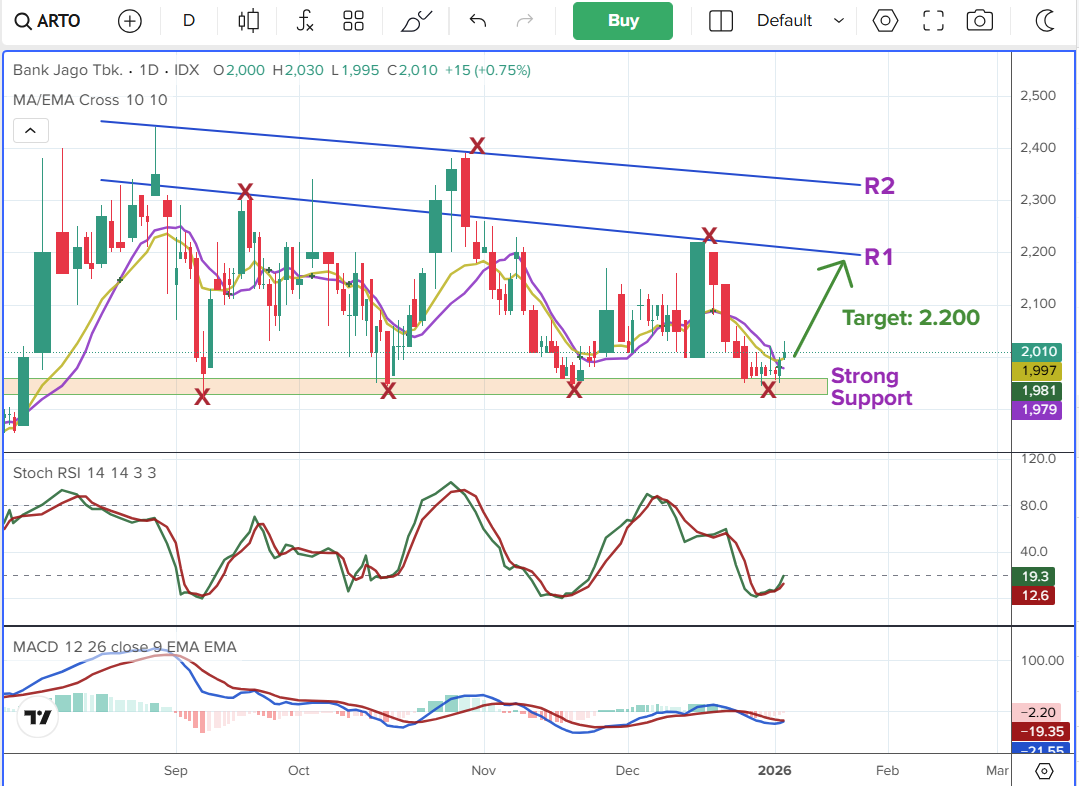Click the 2,010 current price tag
1079x786 pixels.
(1038, 352)
